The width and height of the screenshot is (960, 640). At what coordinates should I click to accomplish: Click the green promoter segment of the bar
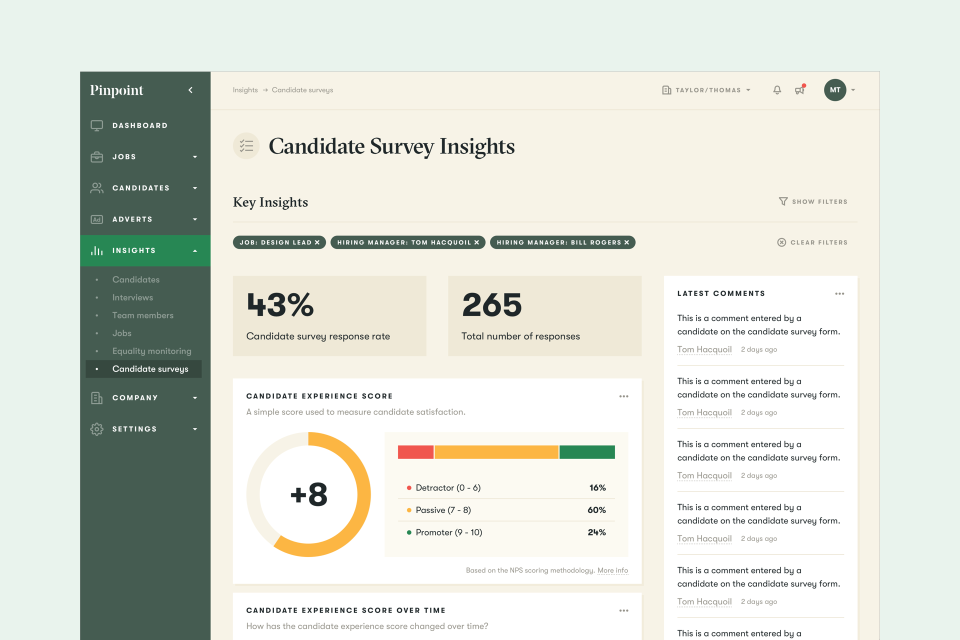tap(587, 452)
